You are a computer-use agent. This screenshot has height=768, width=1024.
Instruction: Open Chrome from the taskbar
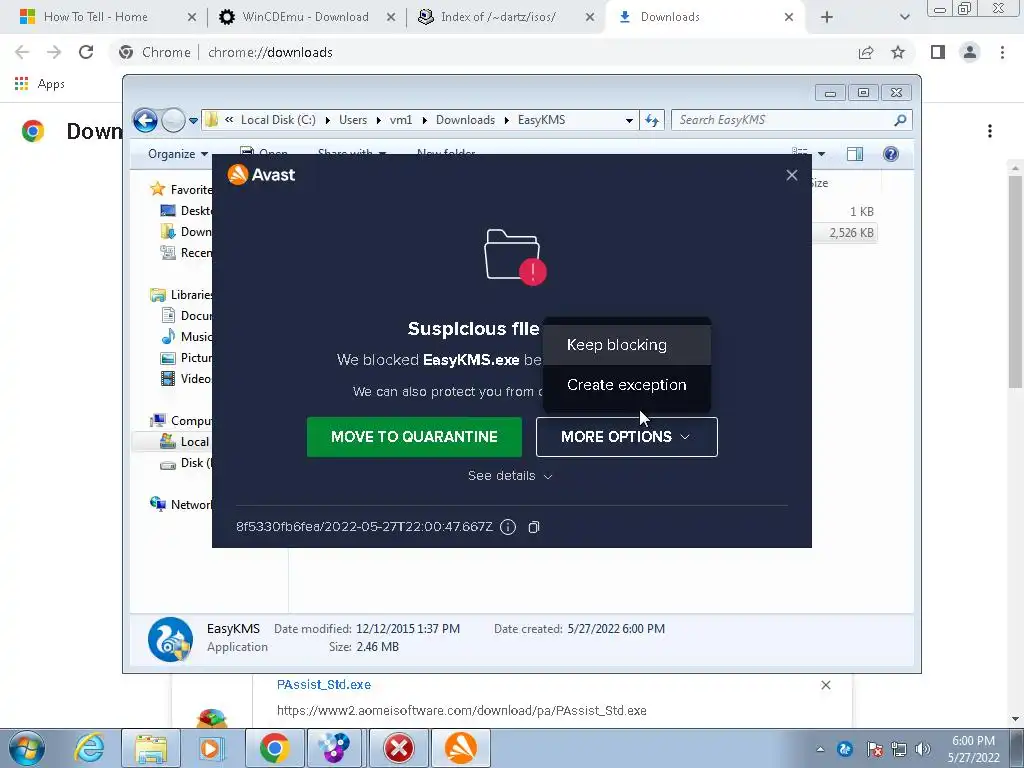click(x=274, y=748)
